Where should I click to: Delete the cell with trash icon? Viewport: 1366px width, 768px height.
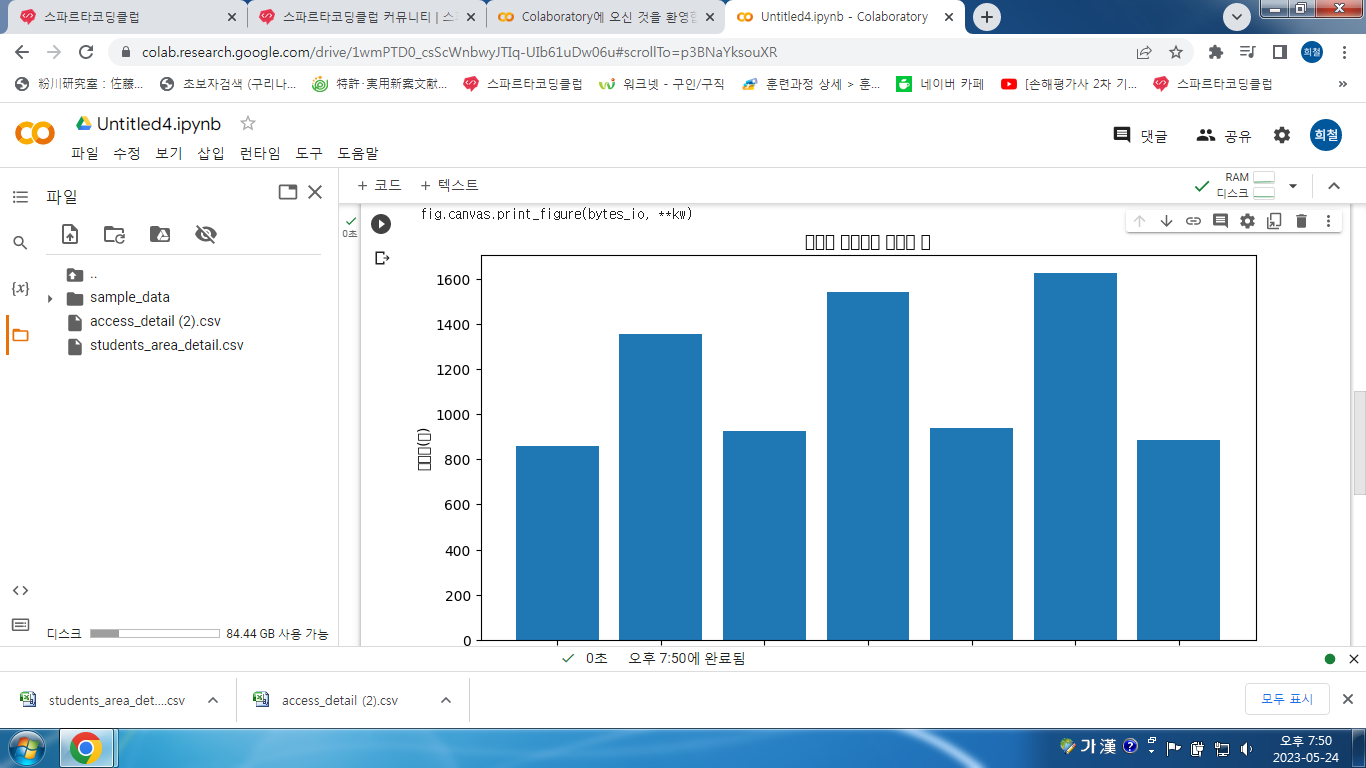pos(1301,221)
